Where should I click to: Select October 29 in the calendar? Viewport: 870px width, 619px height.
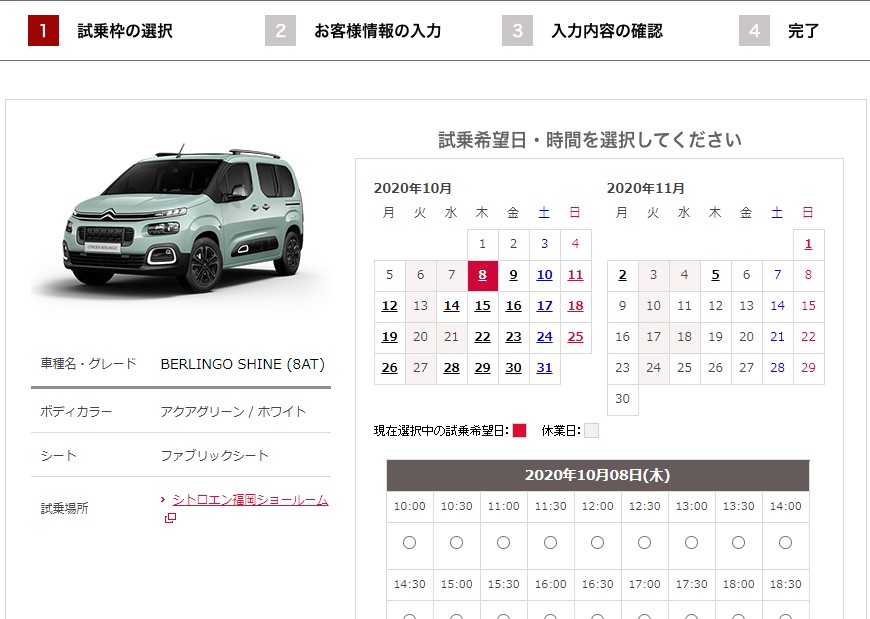point(483,368)
